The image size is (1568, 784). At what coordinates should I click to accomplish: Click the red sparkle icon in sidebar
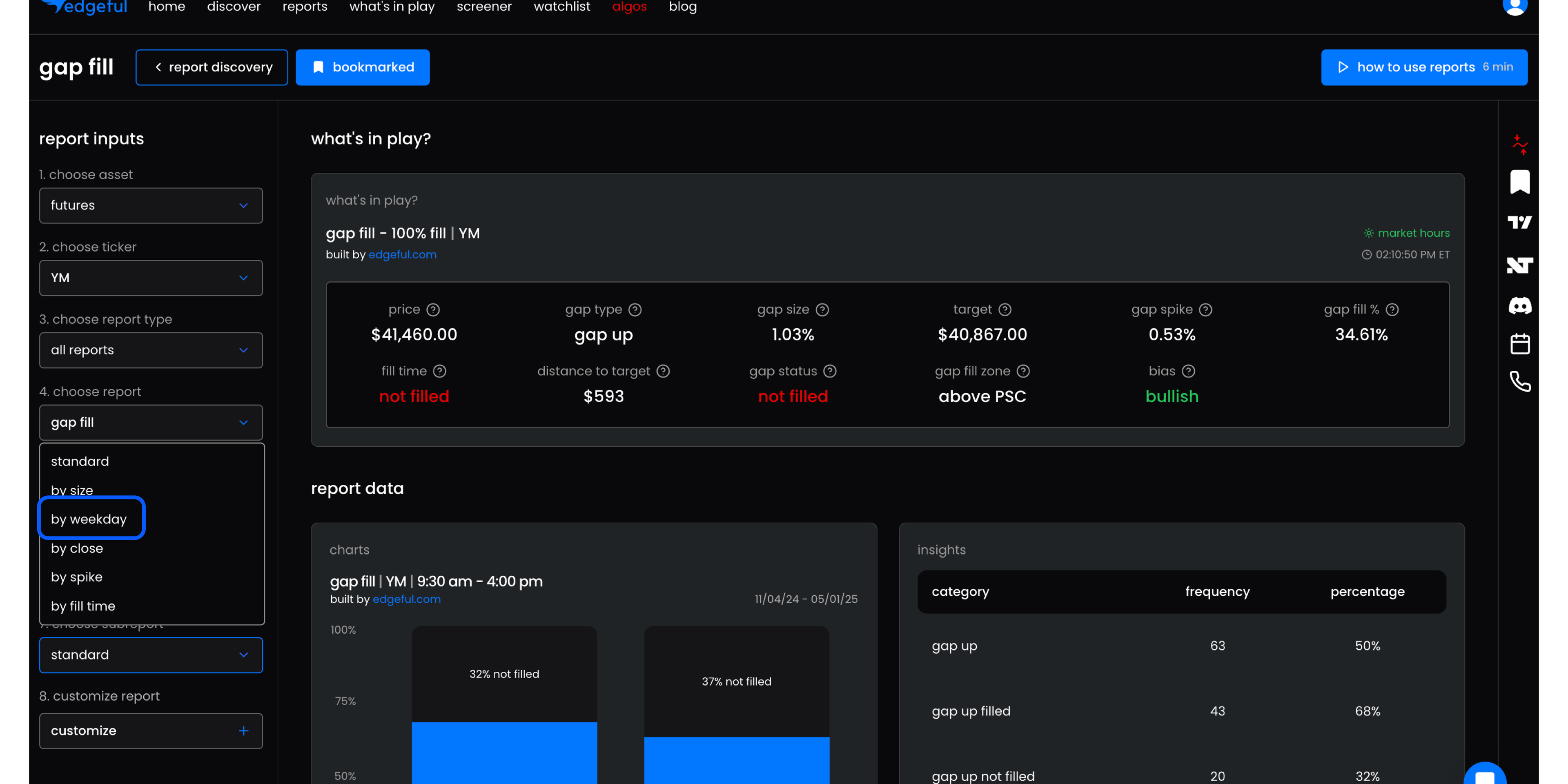pyautogui.click(x=1519, y=144)
